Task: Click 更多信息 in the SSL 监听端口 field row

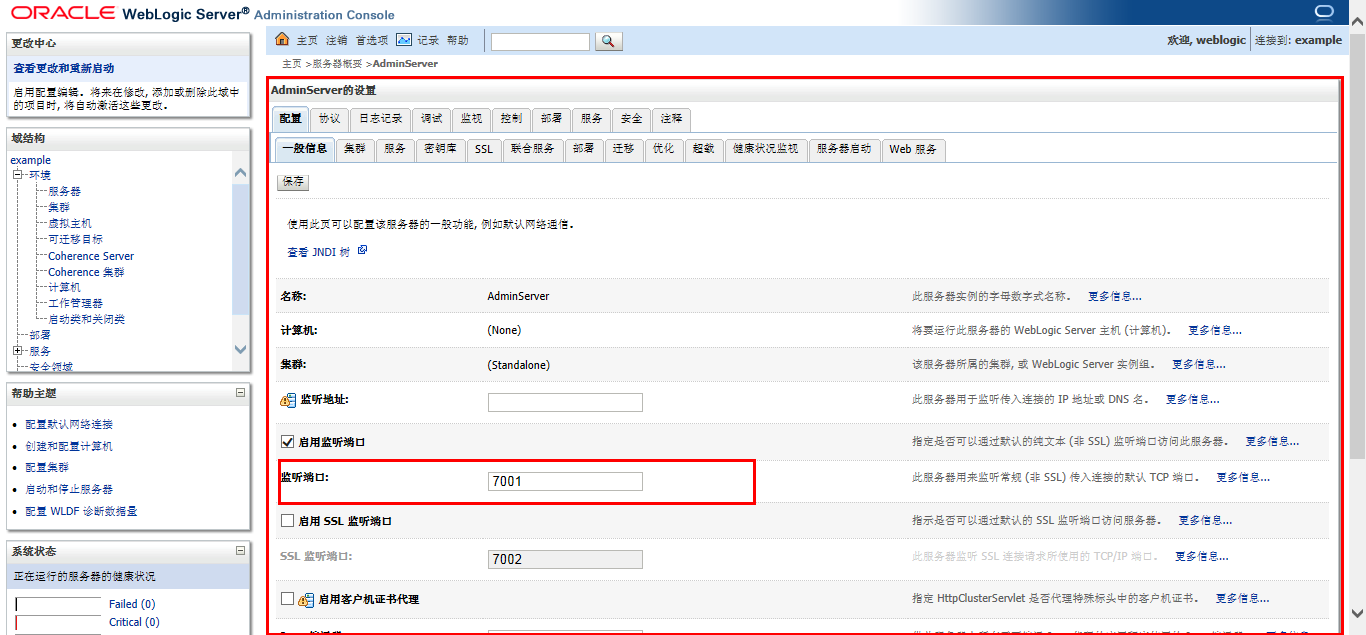Action: (1202, 556)
